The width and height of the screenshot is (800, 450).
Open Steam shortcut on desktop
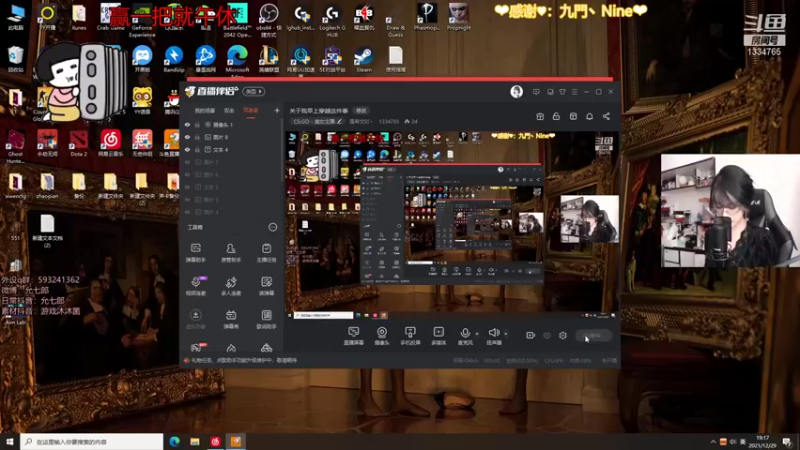click(x=364, y=60)
